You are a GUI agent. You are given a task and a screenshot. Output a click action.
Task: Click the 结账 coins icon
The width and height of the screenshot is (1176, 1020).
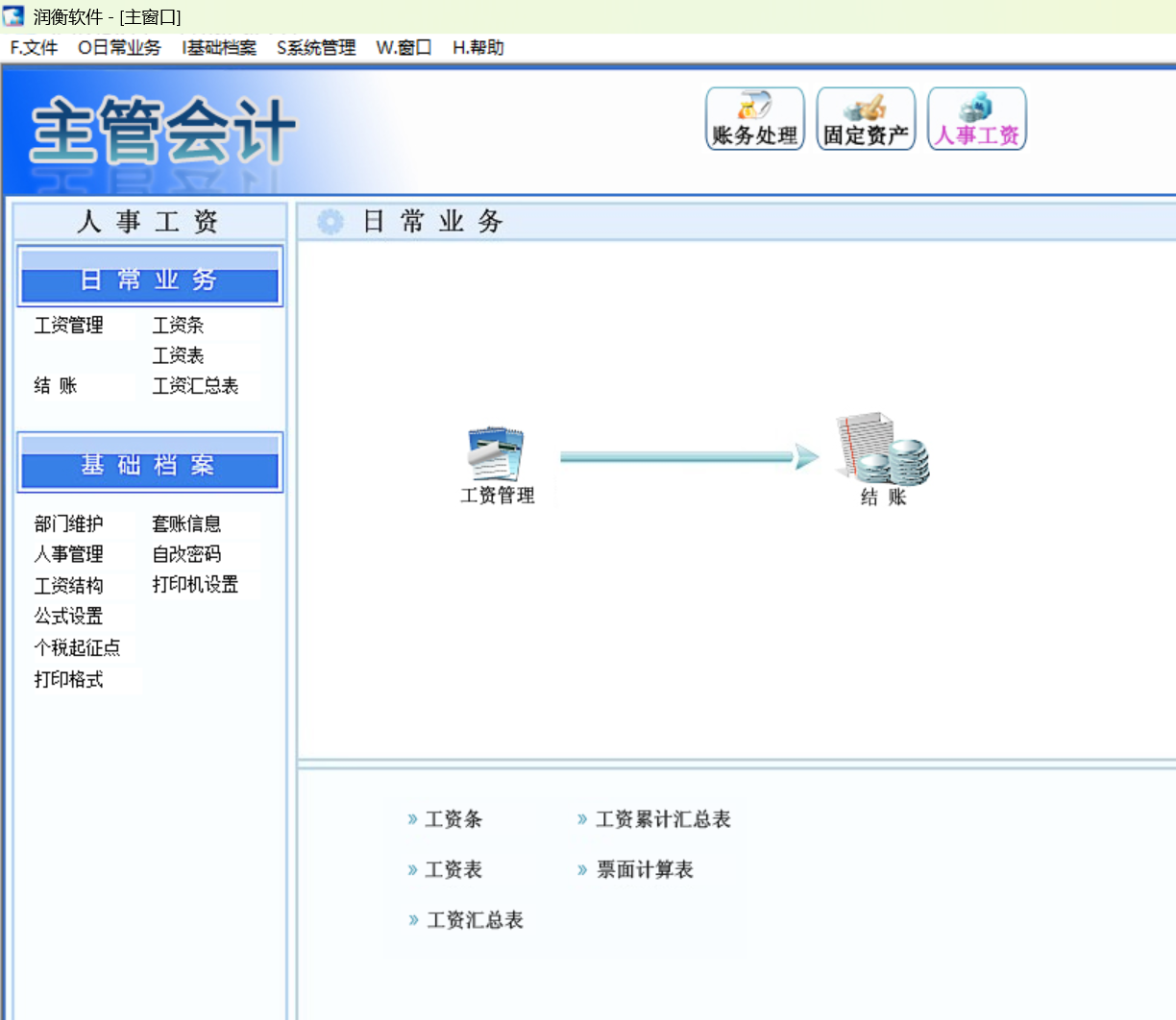click(883, 449)
